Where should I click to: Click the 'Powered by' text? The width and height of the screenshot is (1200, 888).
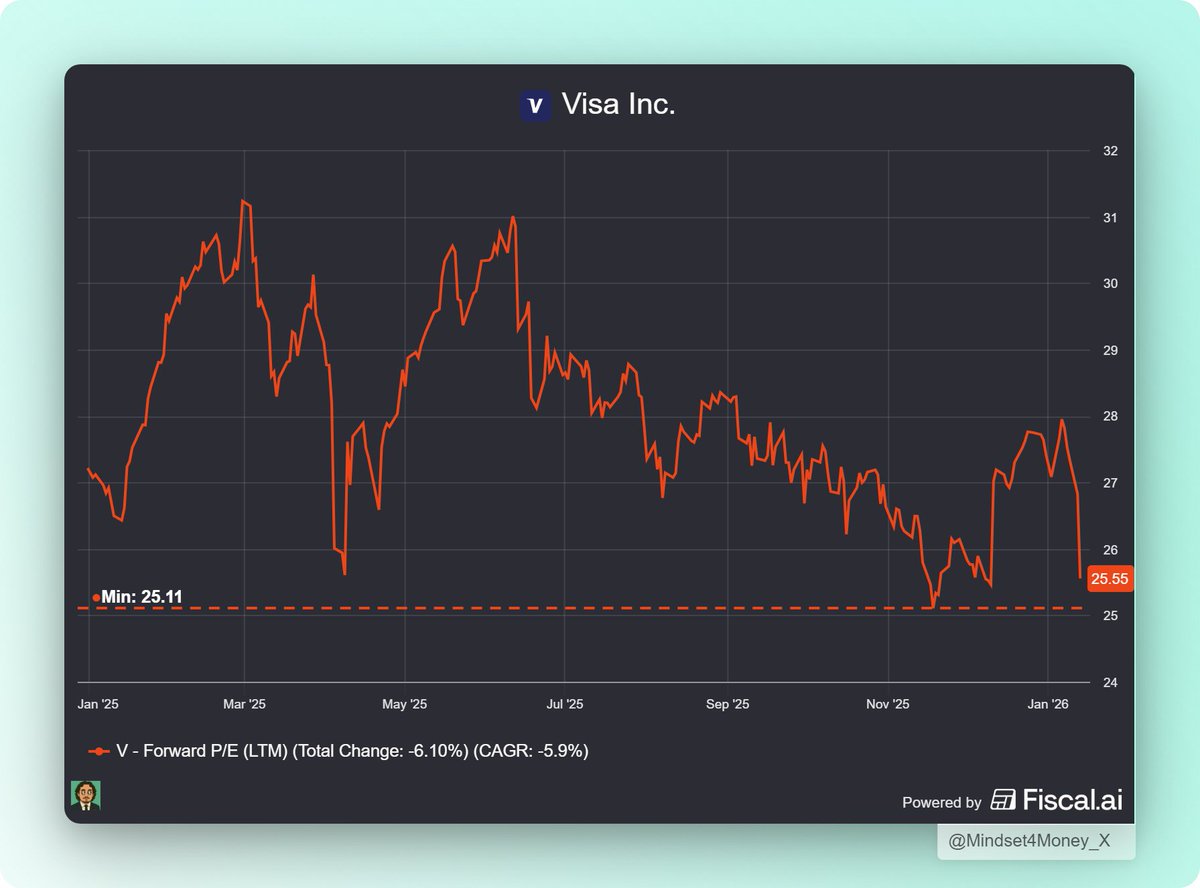tap(941, 802)
